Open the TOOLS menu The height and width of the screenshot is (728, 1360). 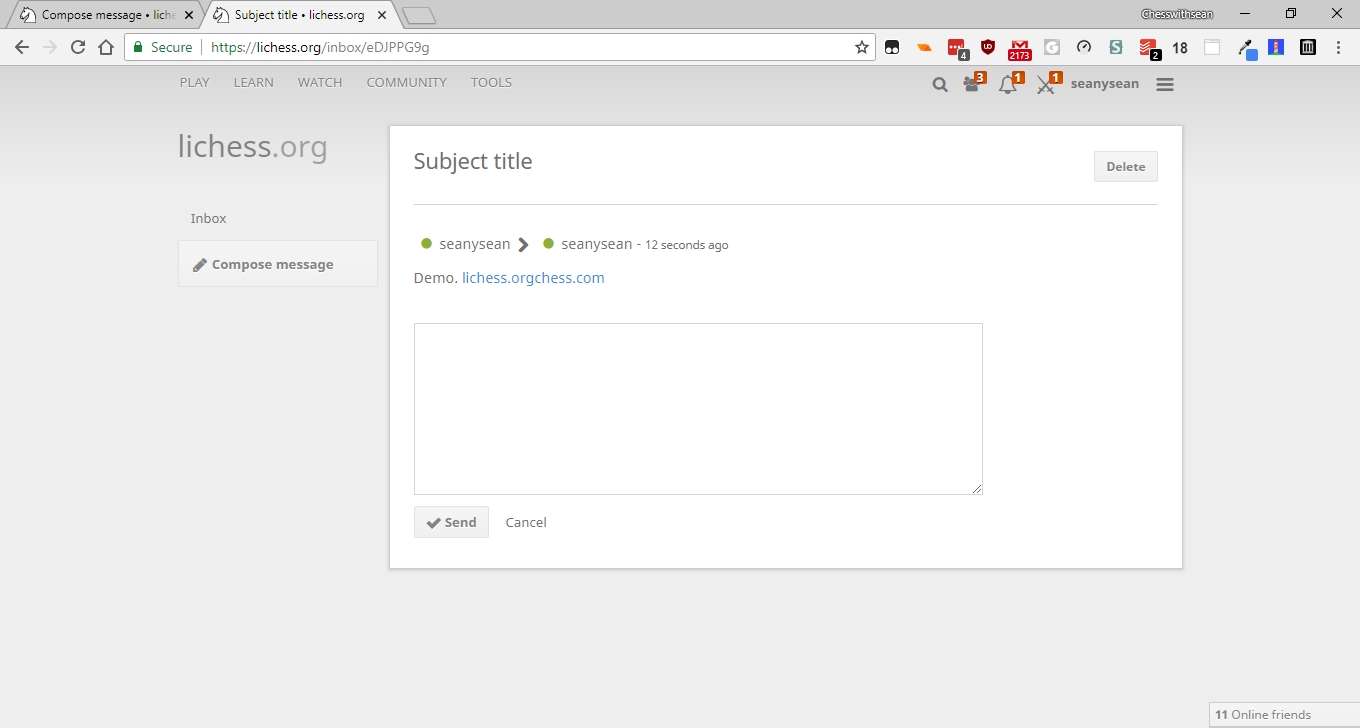click(492, 83)
